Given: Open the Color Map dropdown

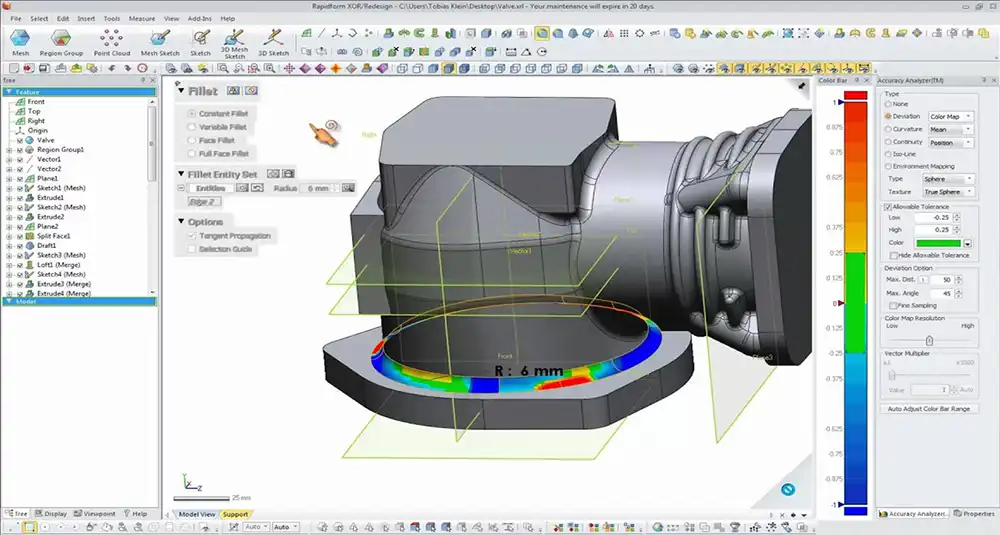Looking at the screenshot, I should click(950, 117).
